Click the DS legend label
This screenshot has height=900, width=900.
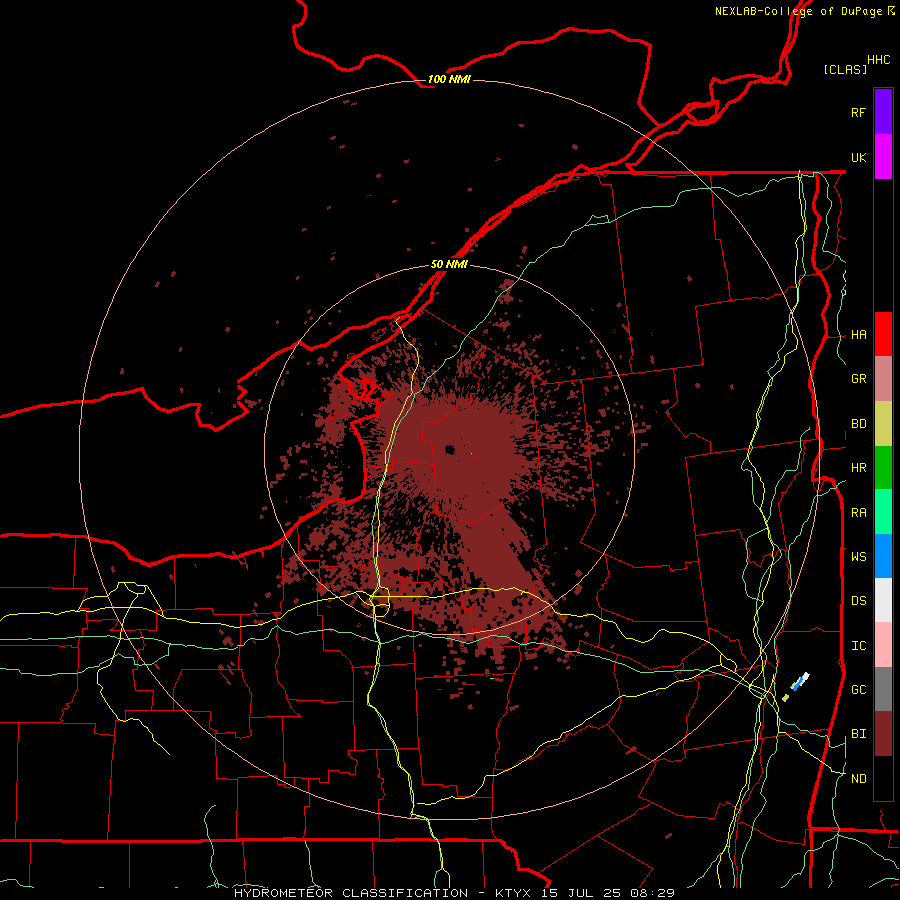pos(858,601)
